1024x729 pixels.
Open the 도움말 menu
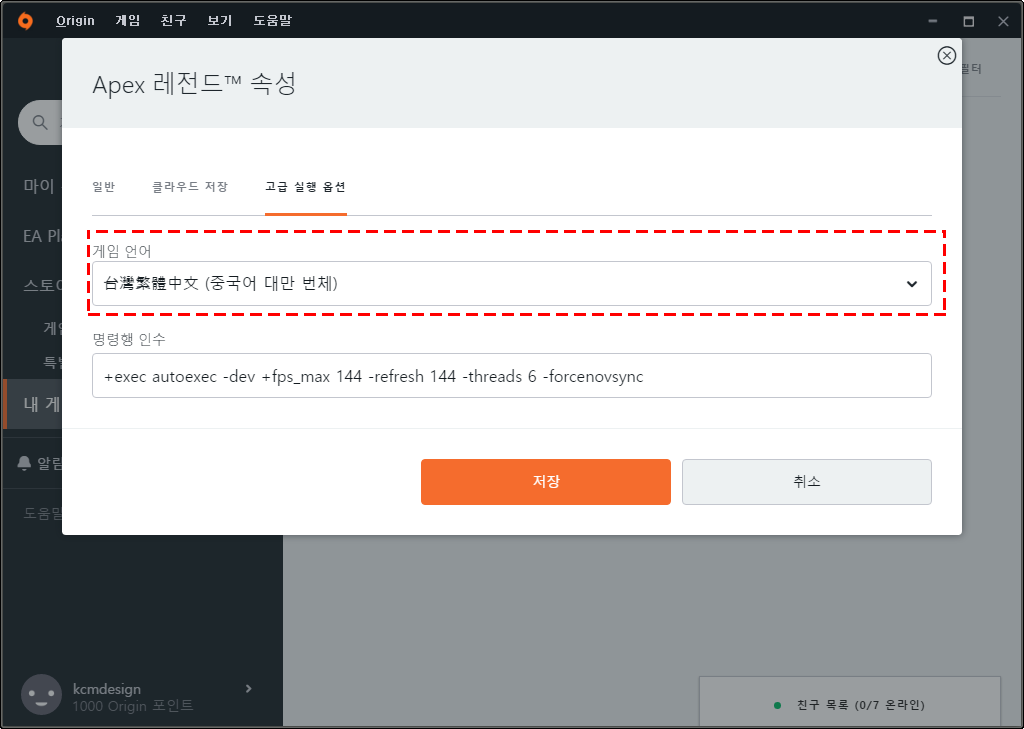point(272,21)
